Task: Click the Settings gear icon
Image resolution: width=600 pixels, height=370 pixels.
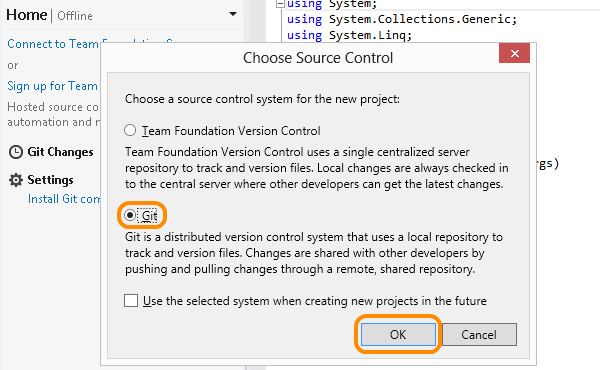Action: [x=16, y=180]
